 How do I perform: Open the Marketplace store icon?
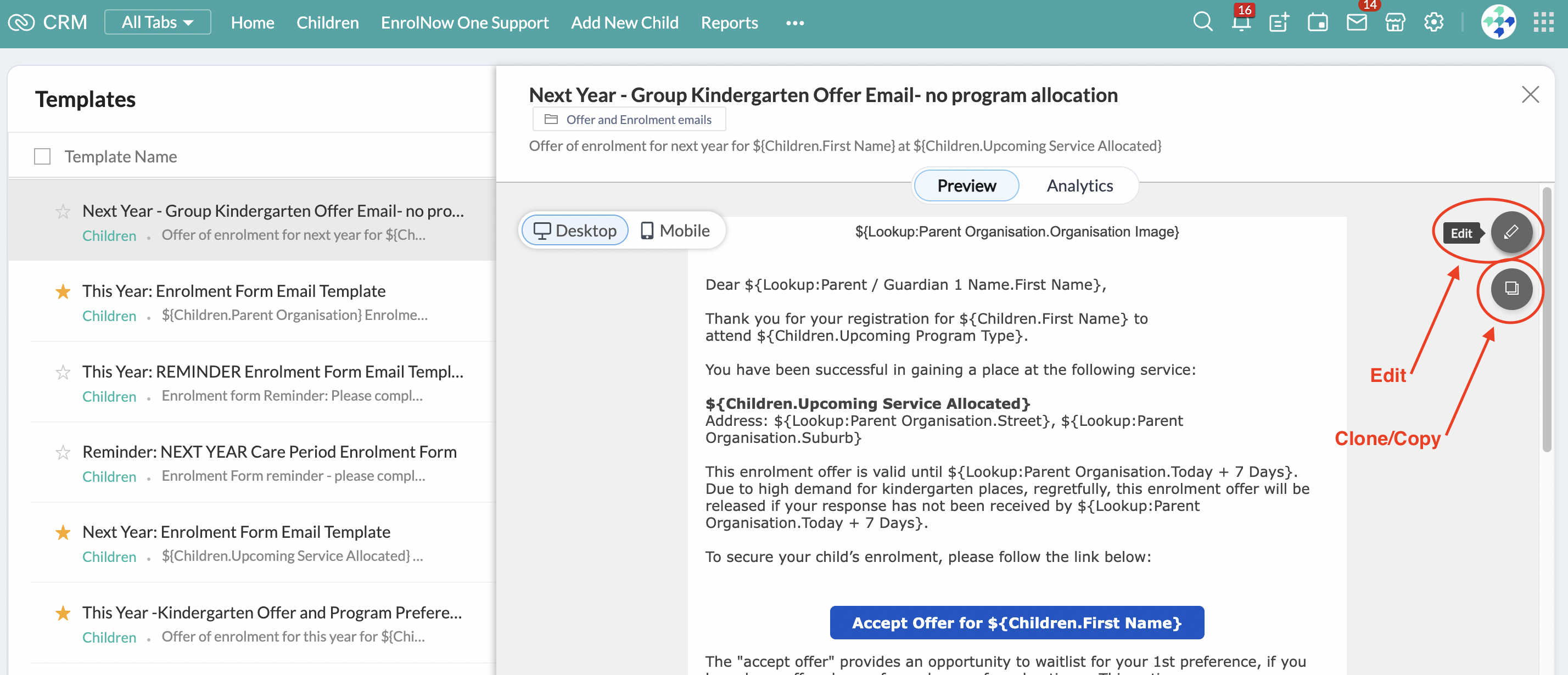[x=1395, y=22]
